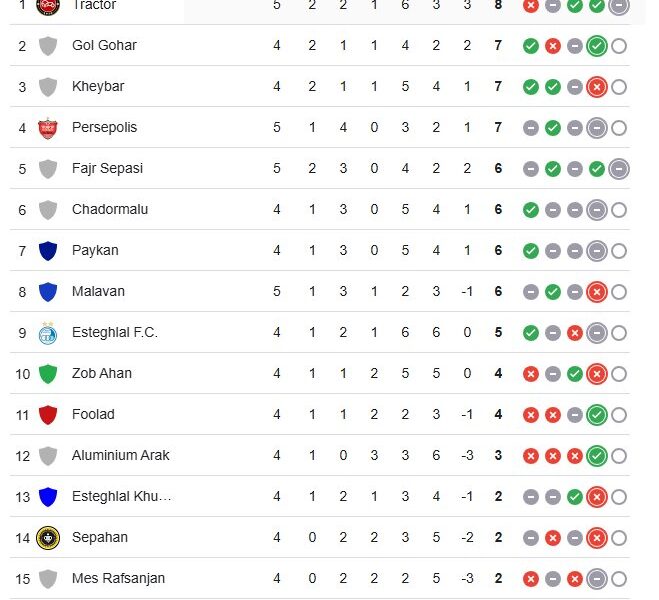Click the Esteghlal F.C. blue crest
Viewport: 659px width, 600px height.
click(48, 333)
